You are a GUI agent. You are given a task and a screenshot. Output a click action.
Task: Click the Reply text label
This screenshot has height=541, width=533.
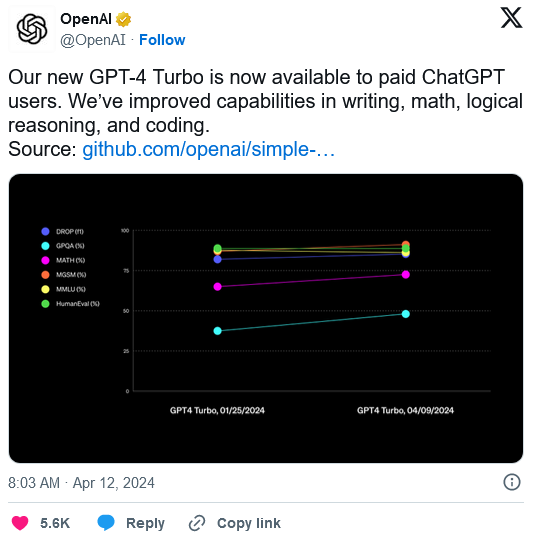(145, 523)
